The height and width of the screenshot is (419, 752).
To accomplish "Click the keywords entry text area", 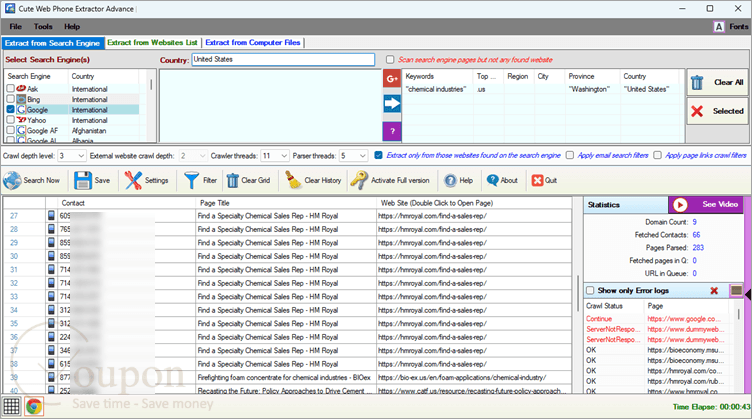I will pyautogui.click(x=270, y=105).
